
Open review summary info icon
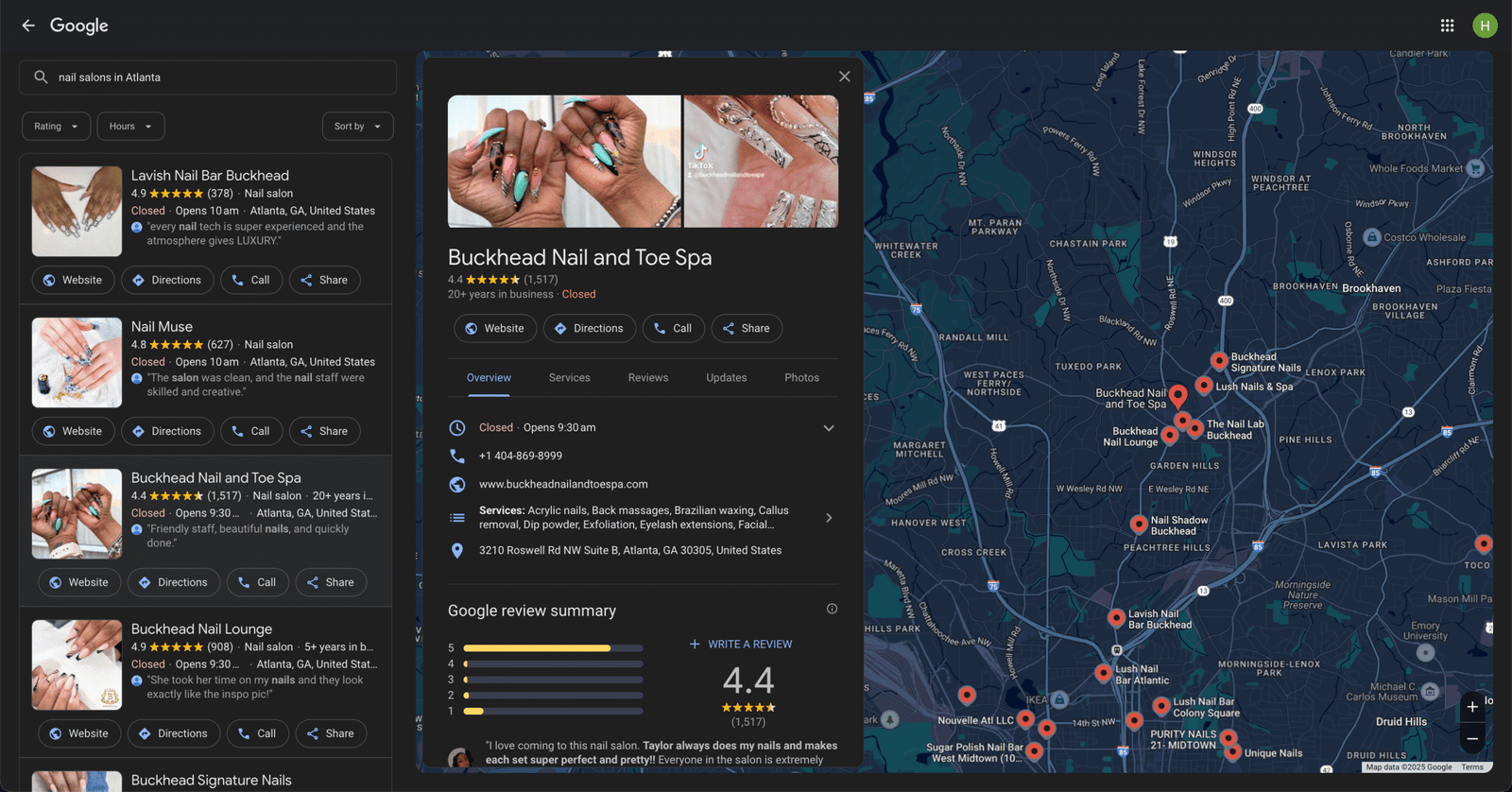[832, 609]
